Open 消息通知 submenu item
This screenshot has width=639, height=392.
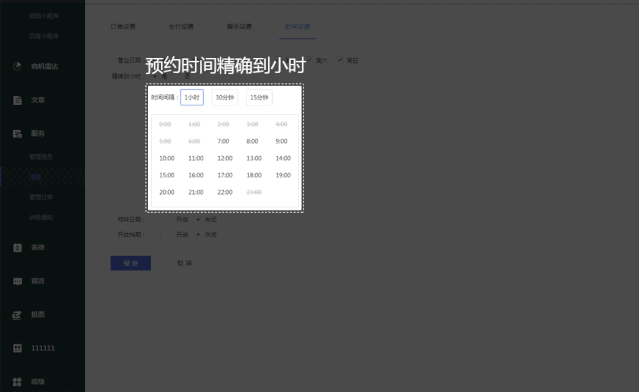click(41, 217)
